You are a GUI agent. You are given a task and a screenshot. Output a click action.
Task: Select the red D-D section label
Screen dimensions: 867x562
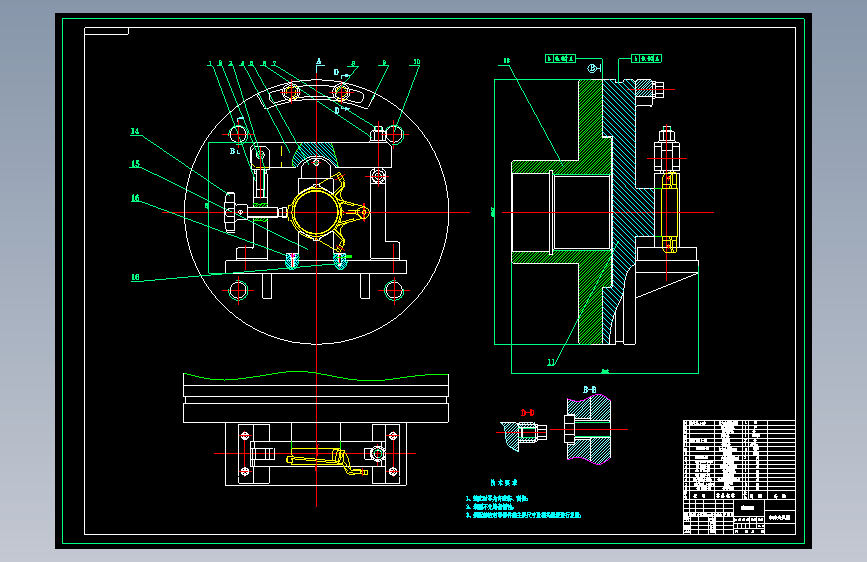(527, 413)
